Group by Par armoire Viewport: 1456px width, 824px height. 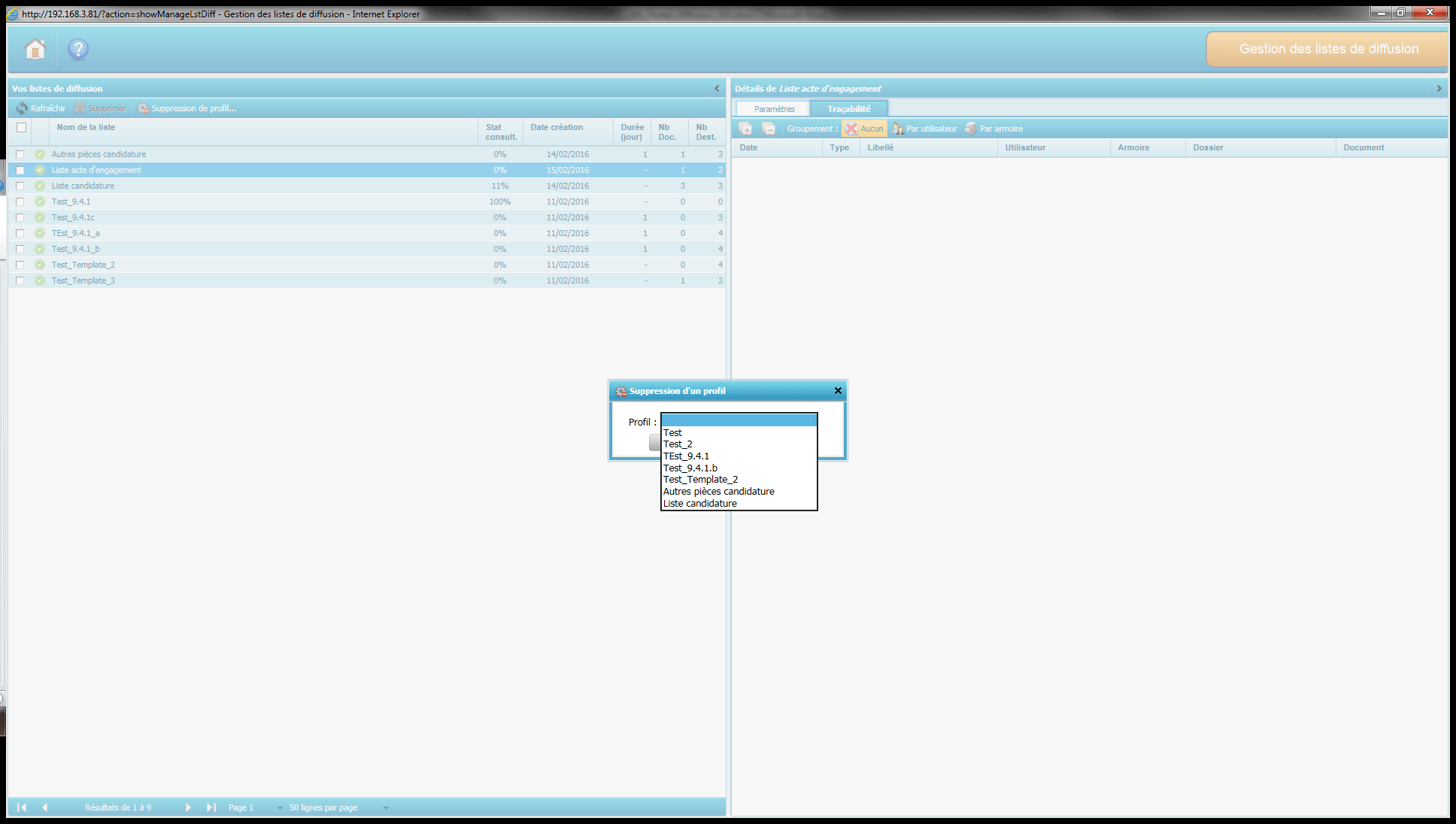(x=993, y=129)
